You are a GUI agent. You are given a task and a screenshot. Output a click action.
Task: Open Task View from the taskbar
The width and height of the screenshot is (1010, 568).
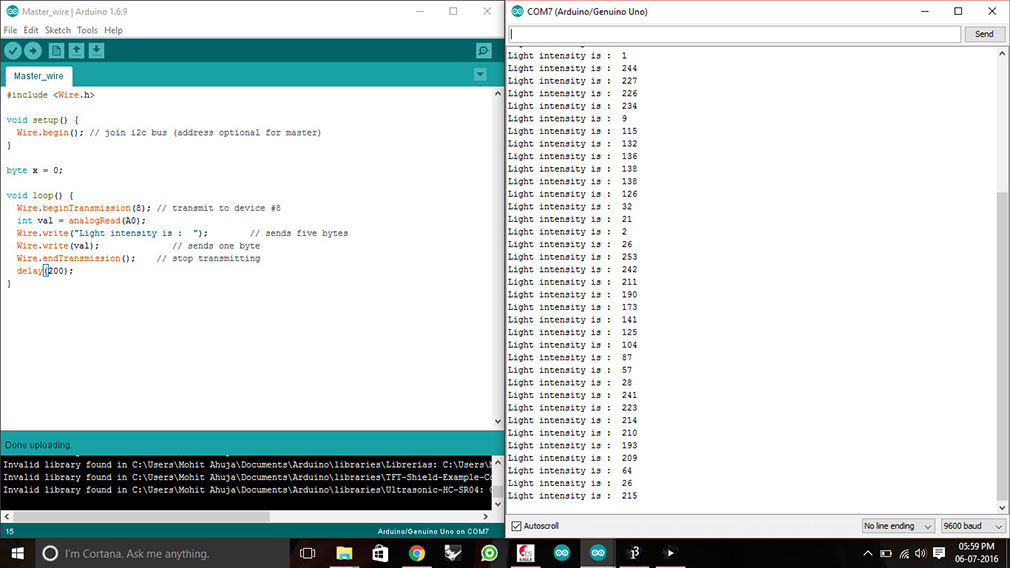click(x=308, y=553)
